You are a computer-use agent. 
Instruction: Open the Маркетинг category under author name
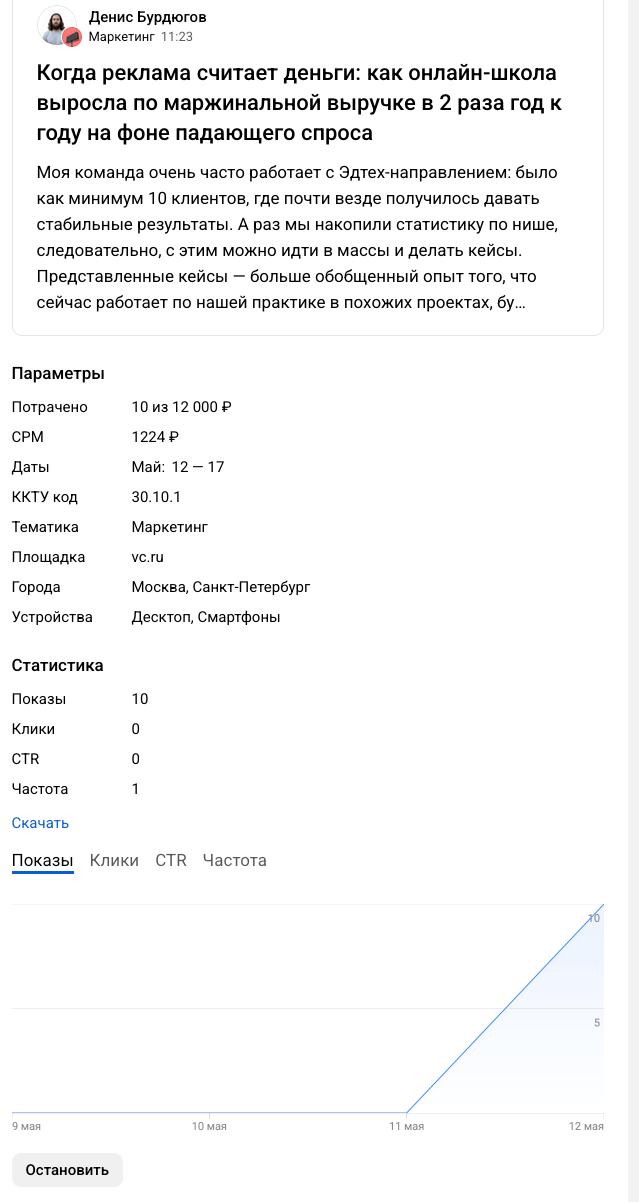122,36
